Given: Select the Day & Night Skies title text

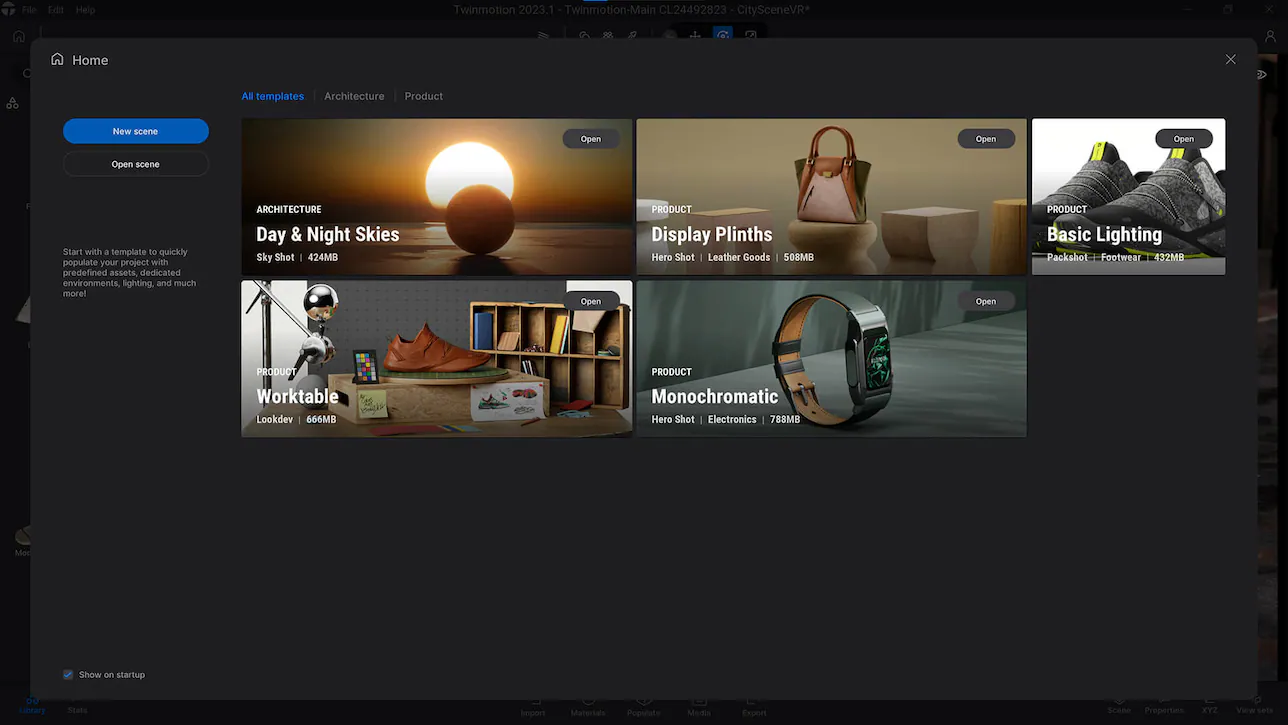Looking at the screenshot, I should [x=327, y=235].
